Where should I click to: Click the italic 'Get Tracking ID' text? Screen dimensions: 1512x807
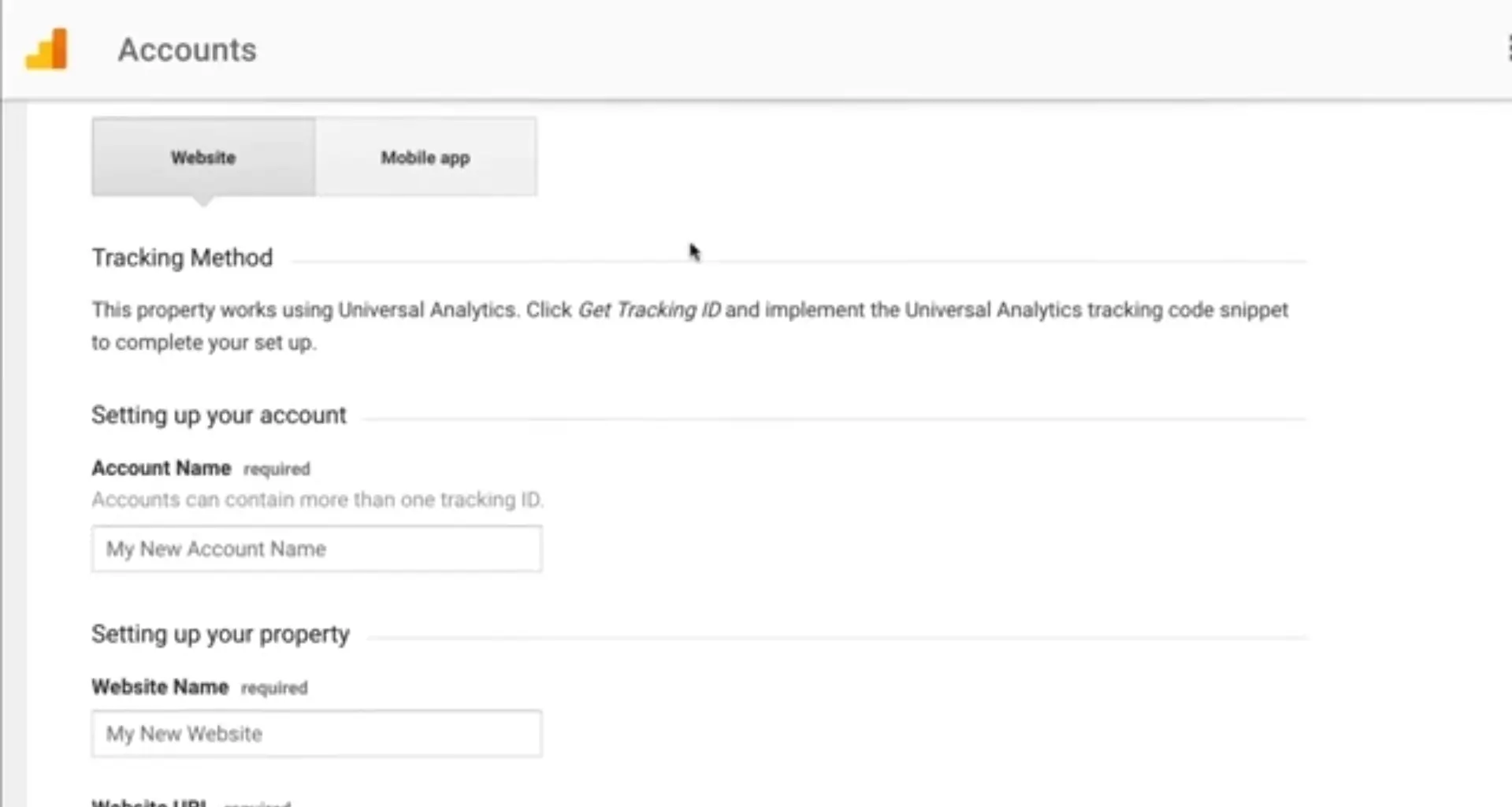(648, 310)
